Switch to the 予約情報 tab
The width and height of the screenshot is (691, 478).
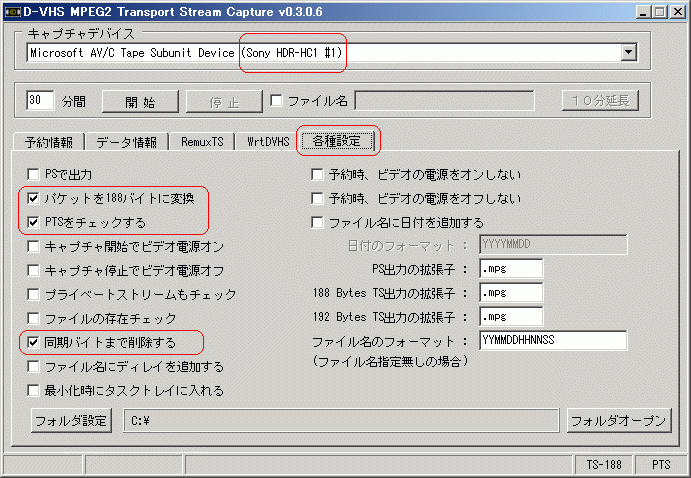click(x=49, y=142)
